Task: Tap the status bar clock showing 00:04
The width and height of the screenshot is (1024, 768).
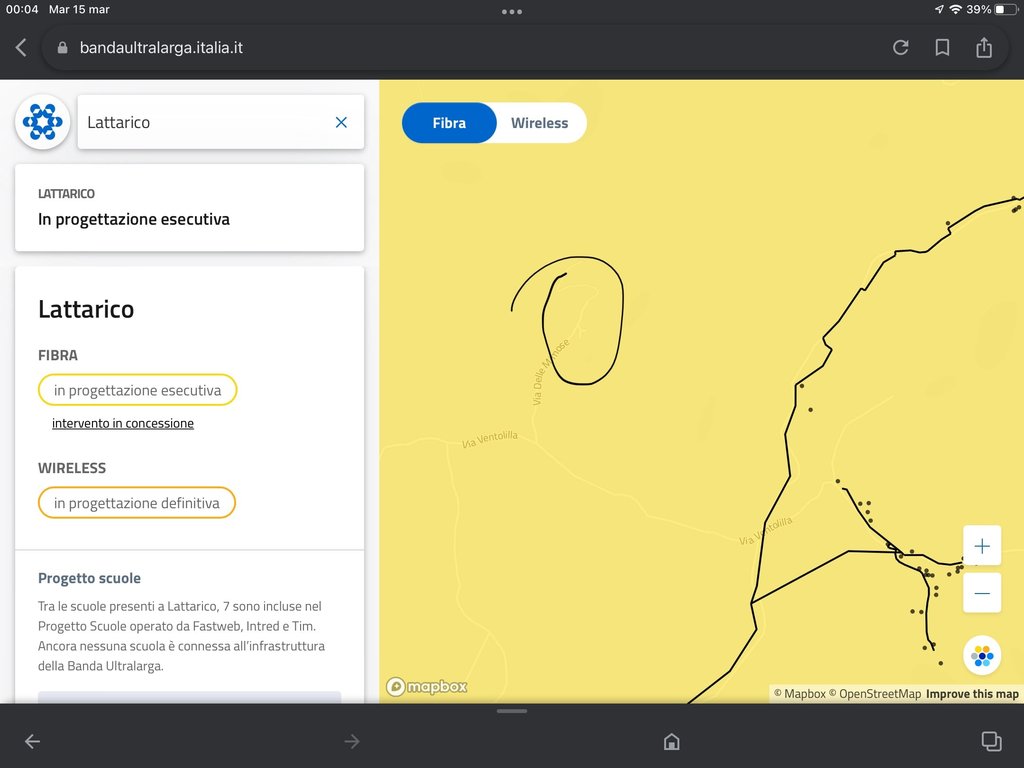Action: (x=22, y=9)
